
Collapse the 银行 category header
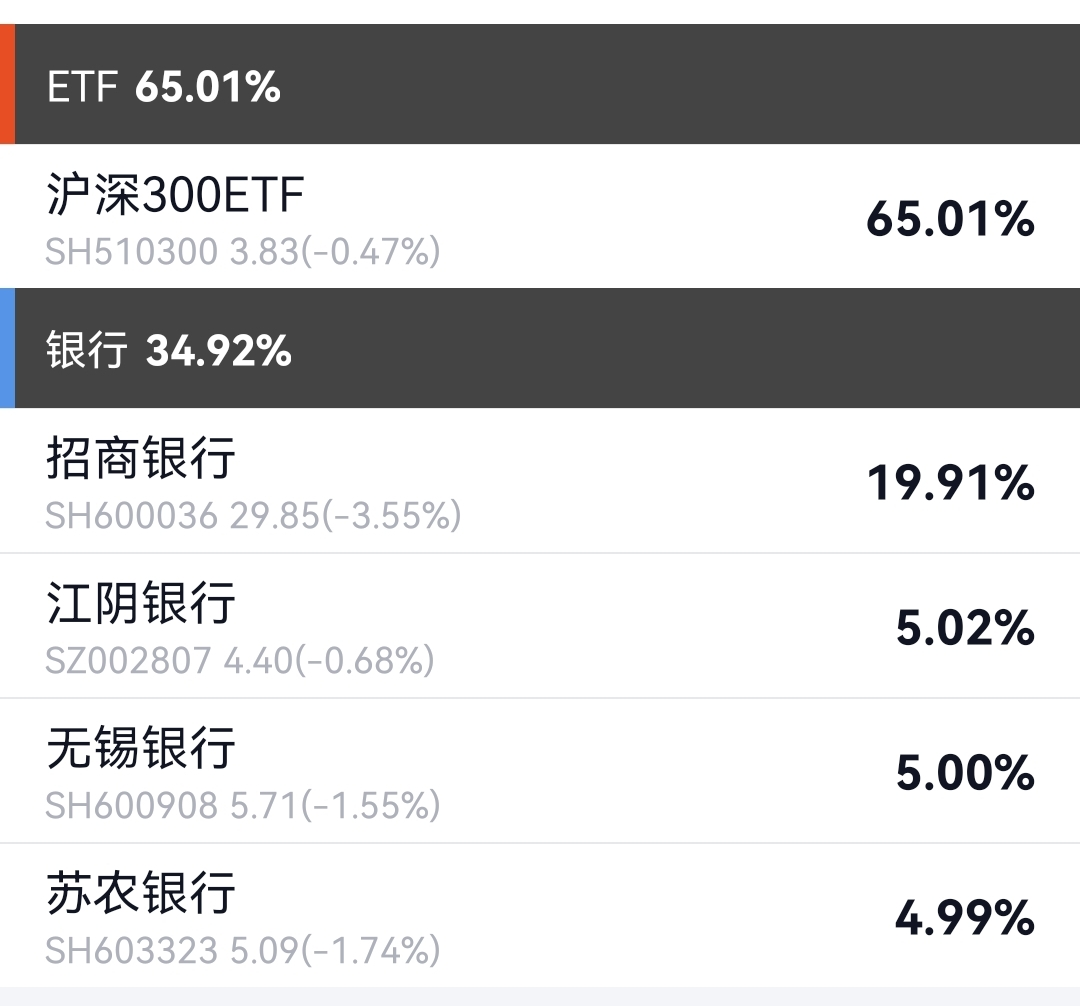(x=540, y=350)
